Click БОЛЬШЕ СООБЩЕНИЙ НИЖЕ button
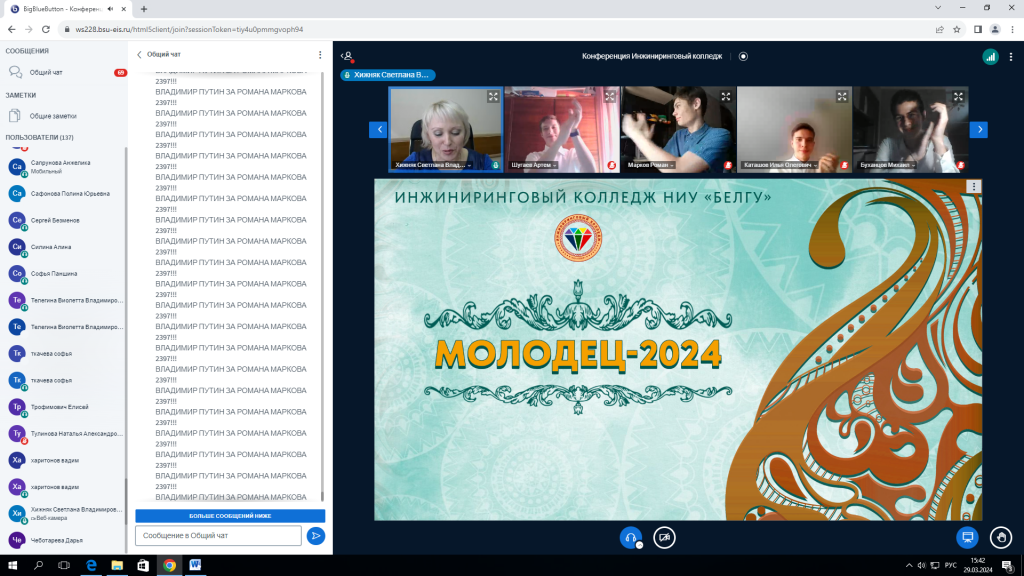The image size is (1024, 576). coord(230,516)
